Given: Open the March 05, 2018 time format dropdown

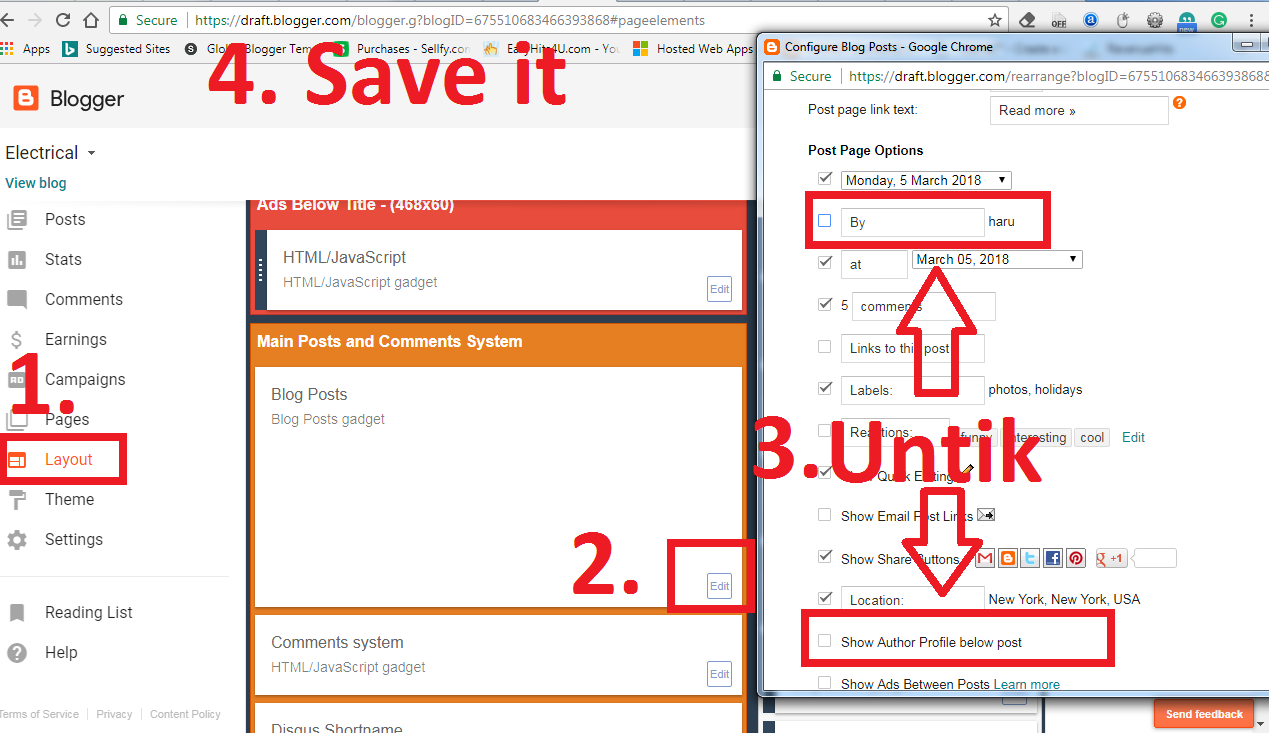Looking at the screenshot, I should pos(997,259).
